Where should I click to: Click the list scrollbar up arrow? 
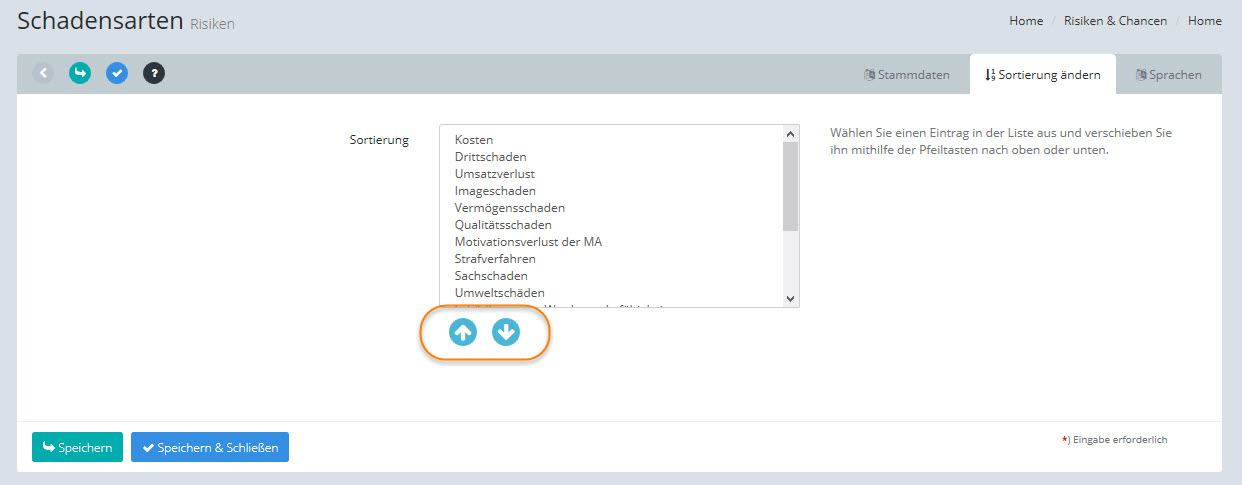point(790,134)
